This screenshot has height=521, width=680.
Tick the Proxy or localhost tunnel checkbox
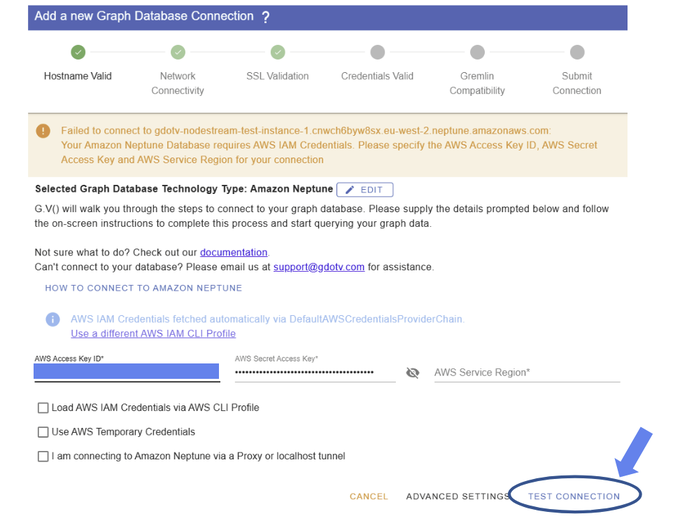click(43, 456)
